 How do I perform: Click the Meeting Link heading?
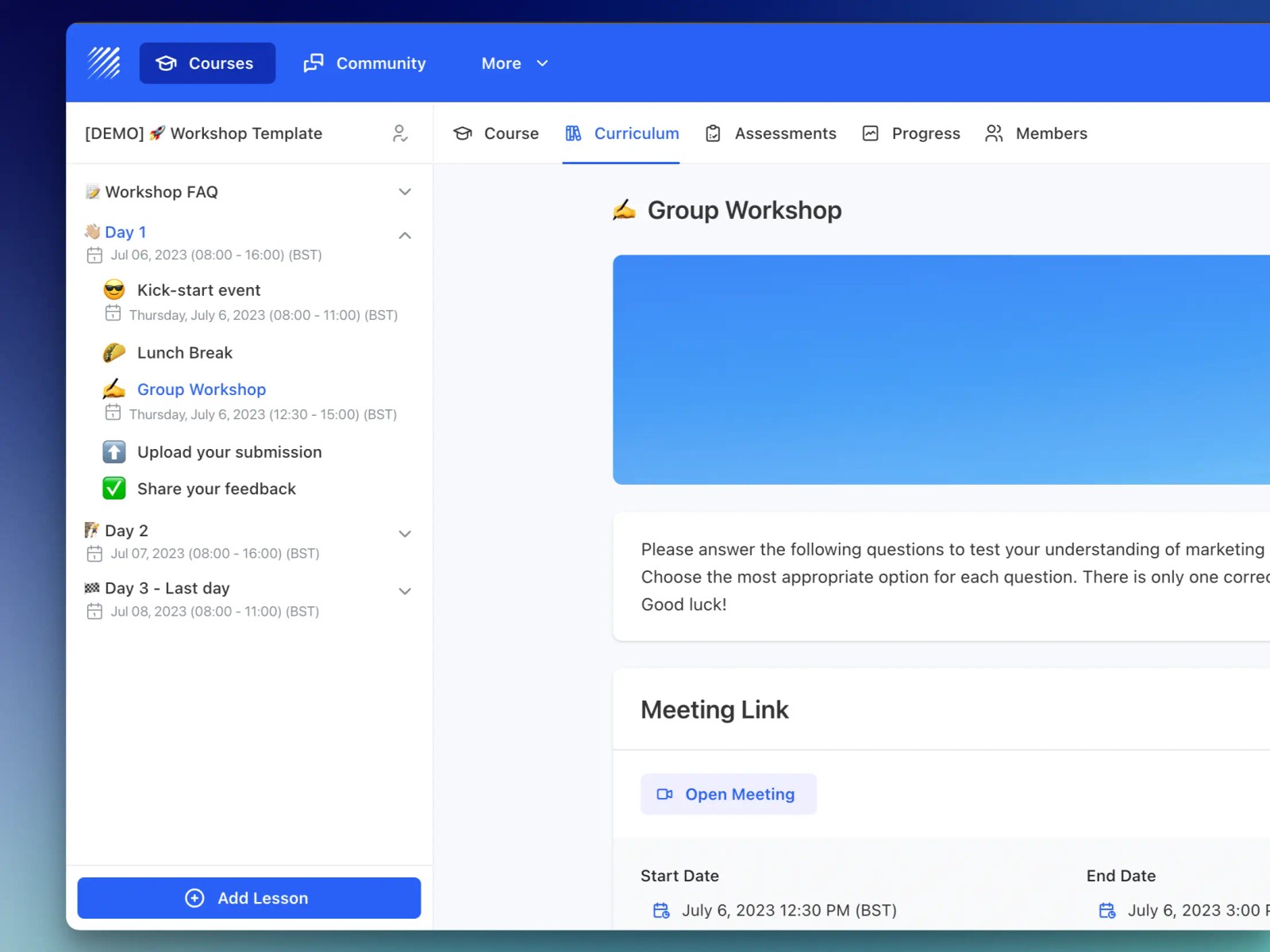714,710
